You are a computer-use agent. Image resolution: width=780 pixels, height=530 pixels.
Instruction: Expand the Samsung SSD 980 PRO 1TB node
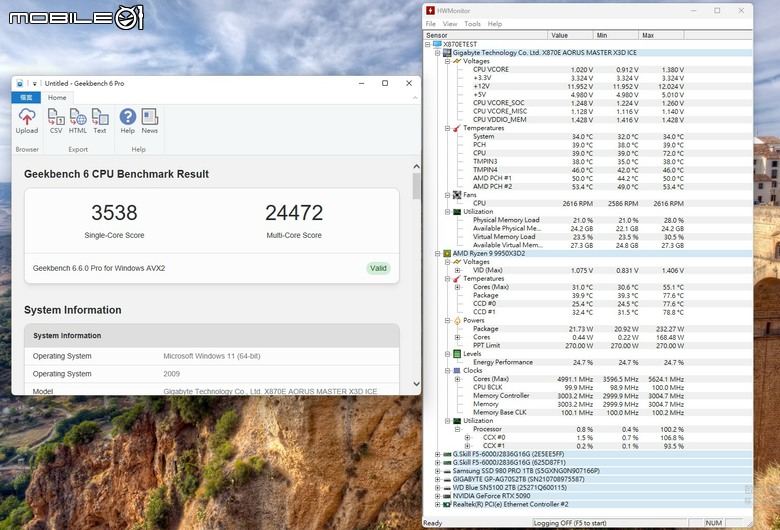[x=437, y=471]
